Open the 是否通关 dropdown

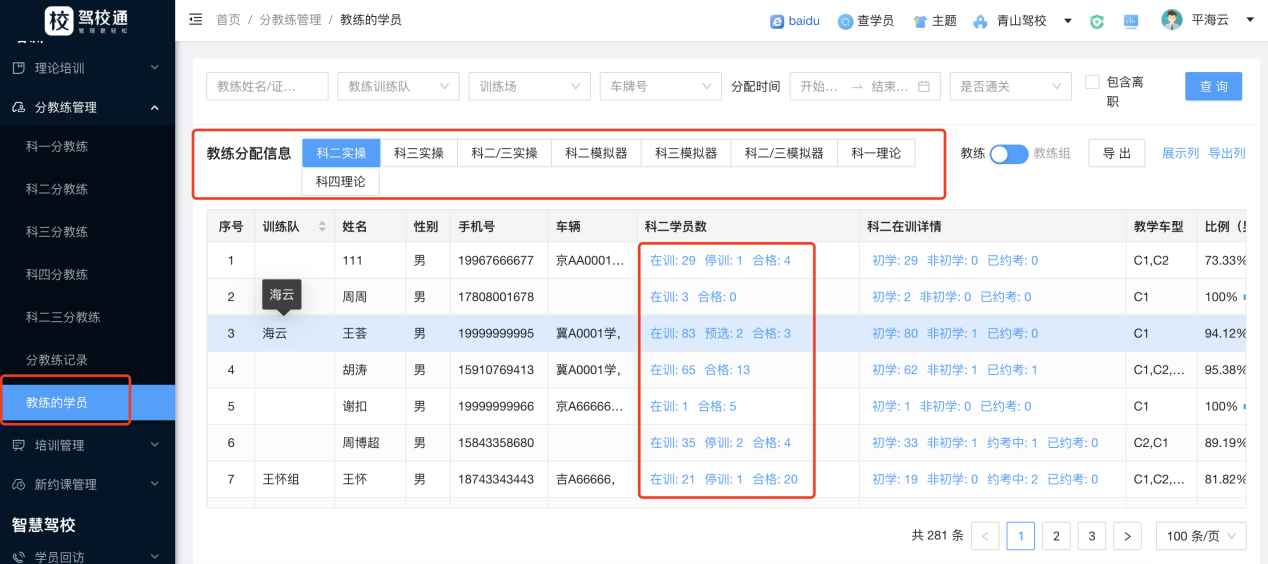click(x=1010, y=87)
